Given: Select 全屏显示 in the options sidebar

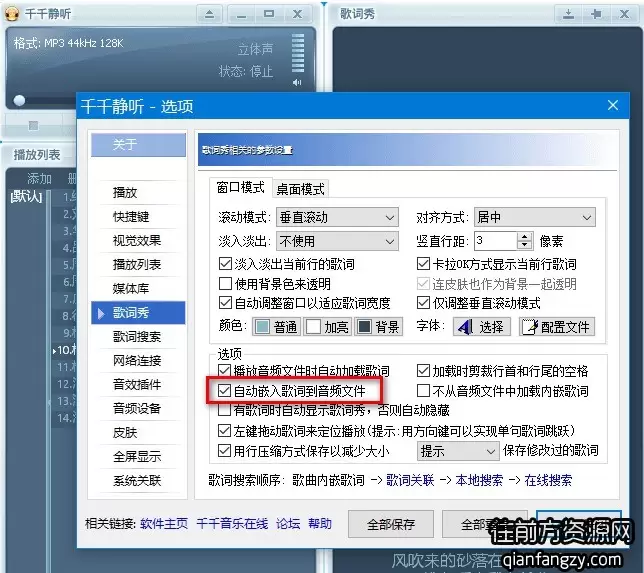Looking at the screenshot, I should point(138,456).
